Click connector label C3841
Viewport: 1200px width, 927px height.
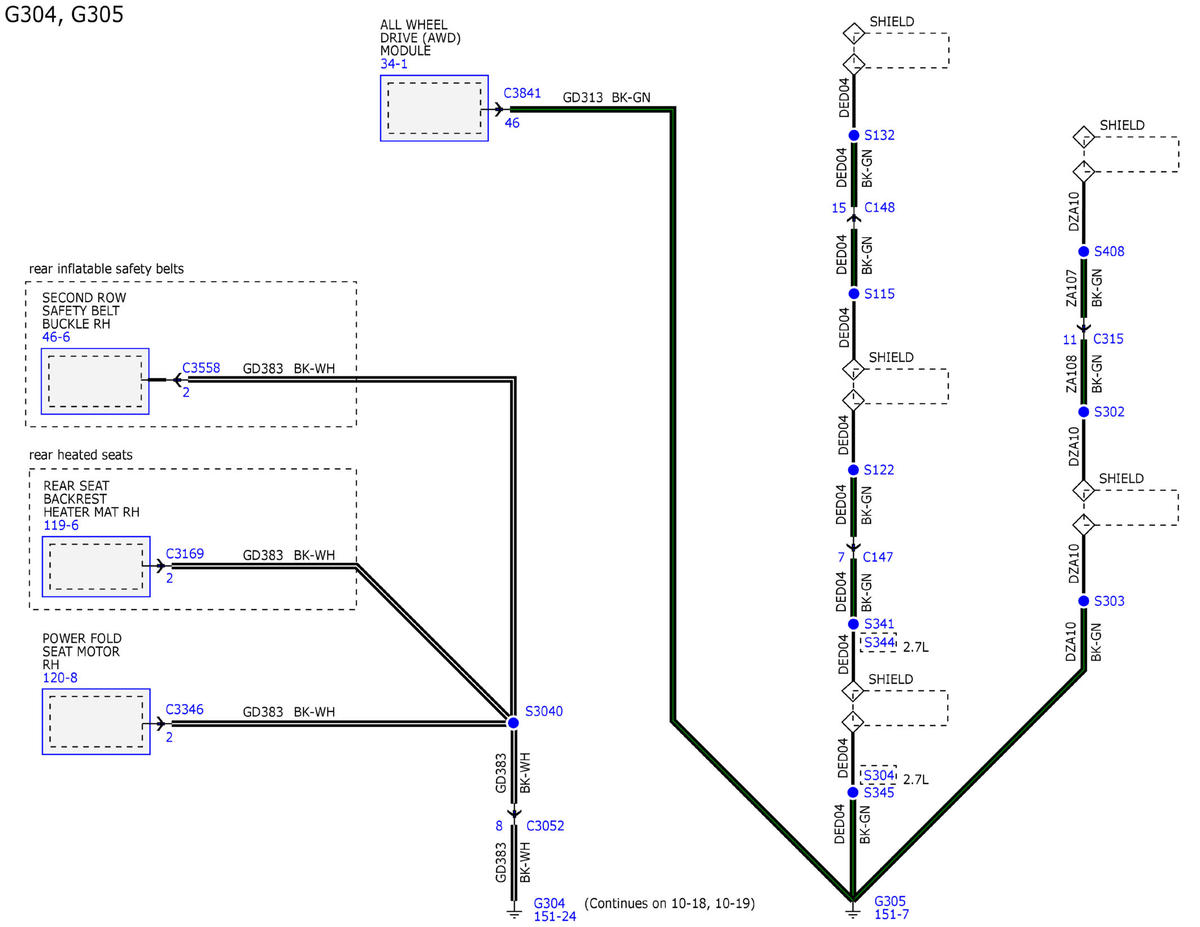point(522,93)
